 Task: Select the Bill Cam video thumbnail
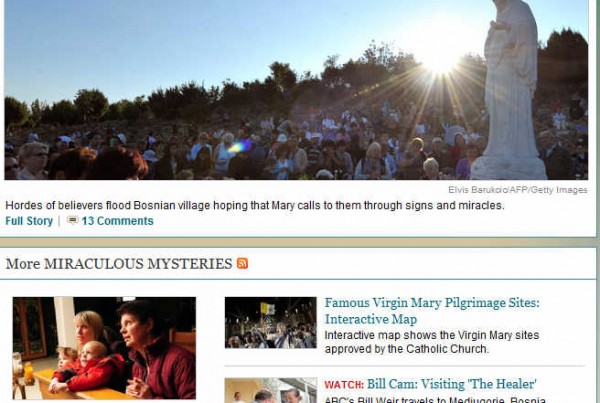coord(271,390)
